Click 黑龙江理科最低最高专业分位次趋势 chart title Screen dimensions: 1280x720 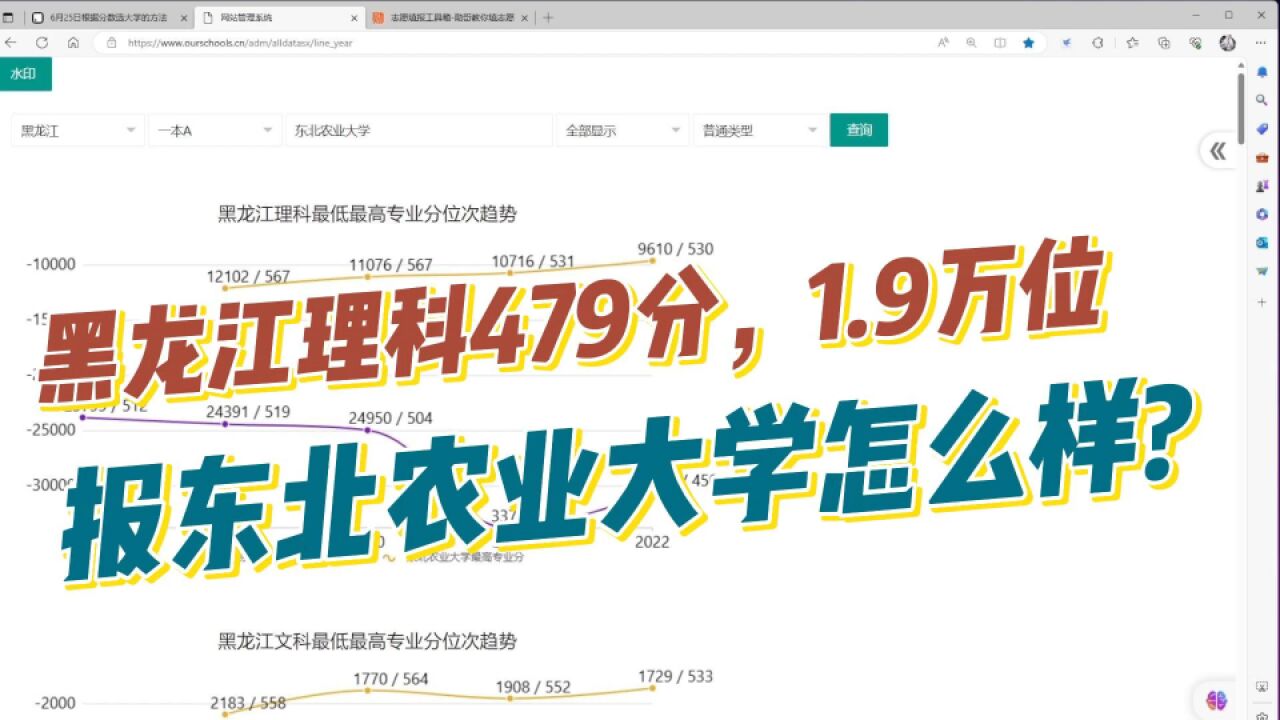coord(367,213)
